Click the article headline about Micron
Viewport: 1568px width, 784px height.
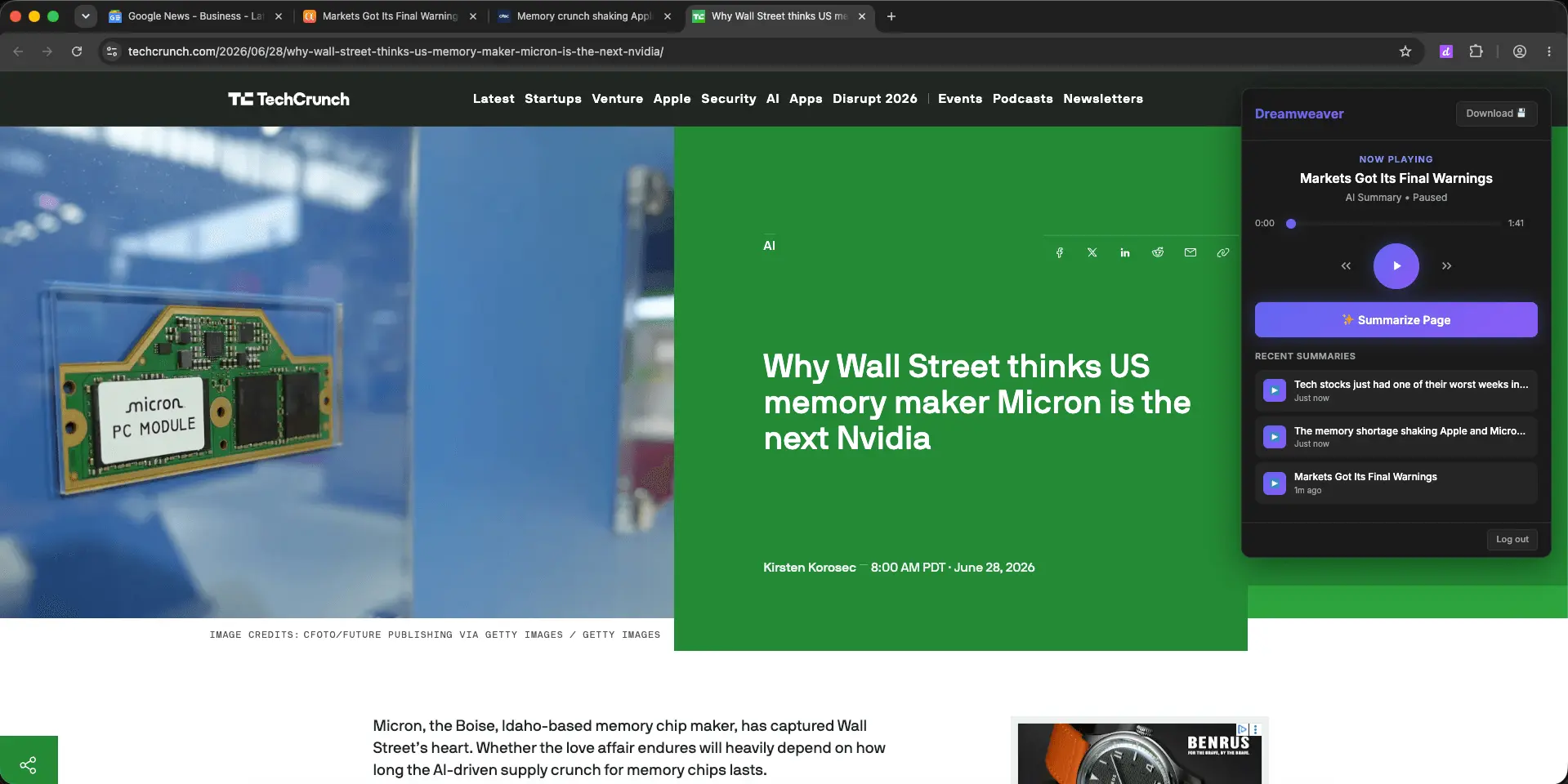(976, 403)
